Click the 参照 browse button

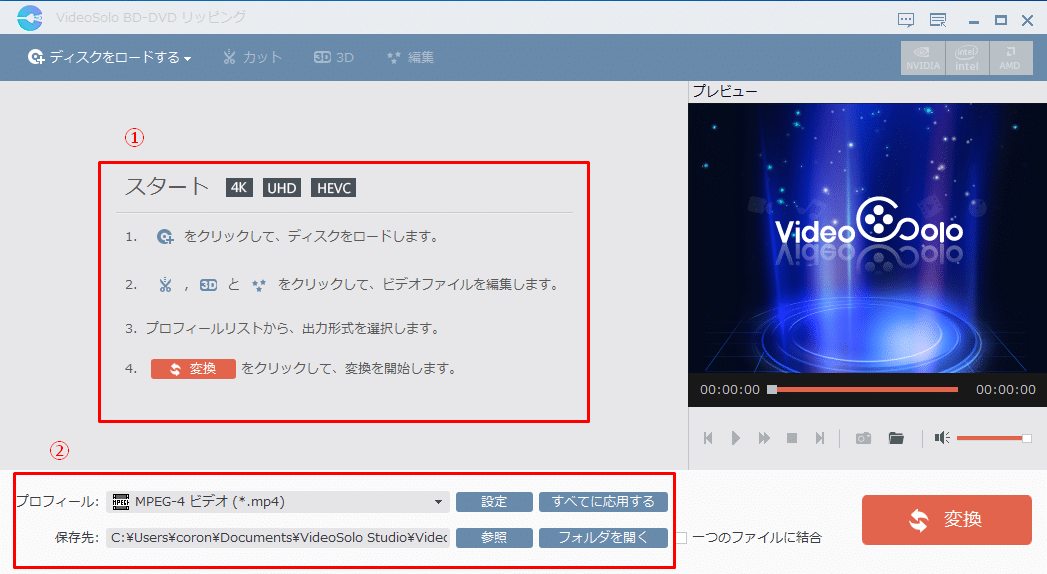pyautogui.click(x=494, y=537)
